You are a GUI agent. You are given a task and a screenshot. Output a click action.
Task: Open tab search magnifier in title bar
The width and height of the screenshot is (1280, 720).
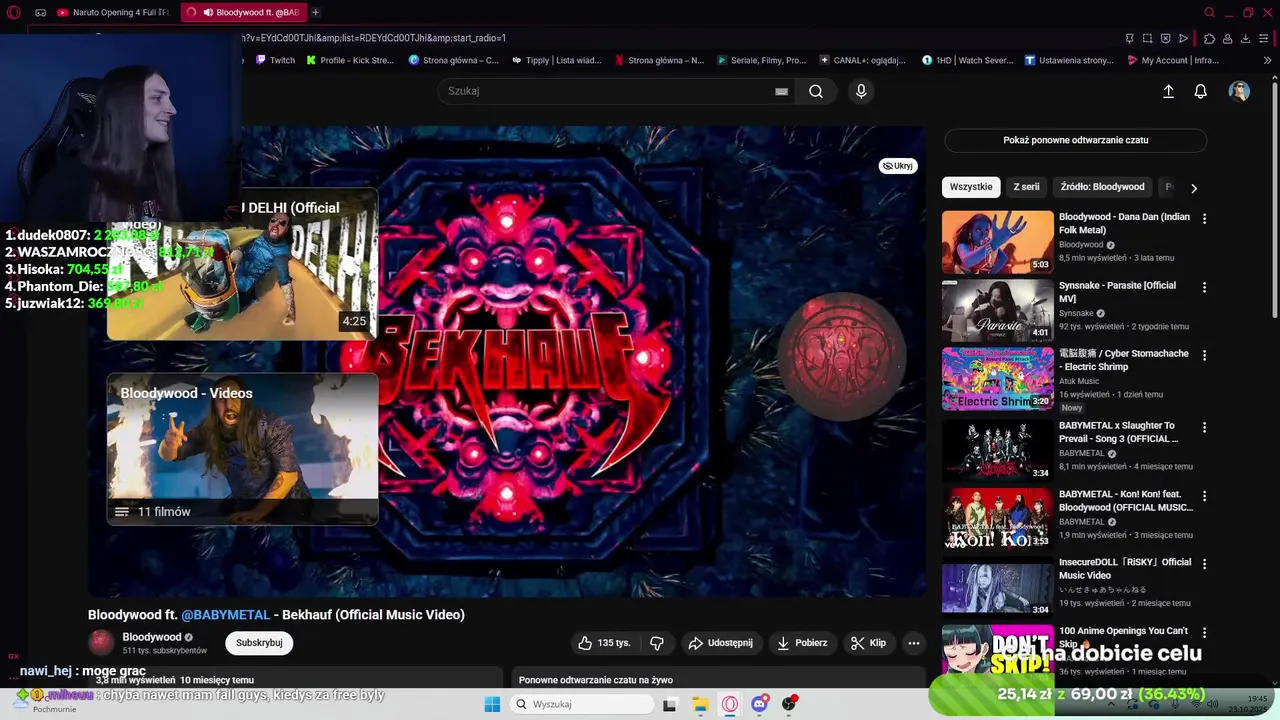[1209, 13]
